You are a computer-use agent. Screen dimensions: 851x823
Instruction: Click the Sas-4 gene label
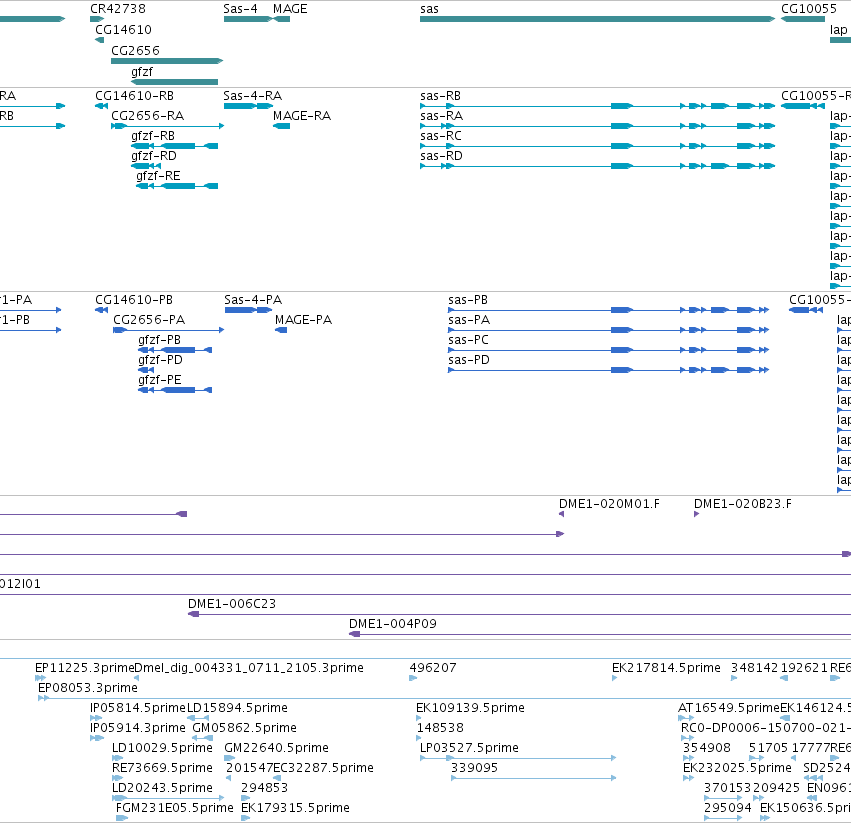pyautogui.click(x=240, y=9)
